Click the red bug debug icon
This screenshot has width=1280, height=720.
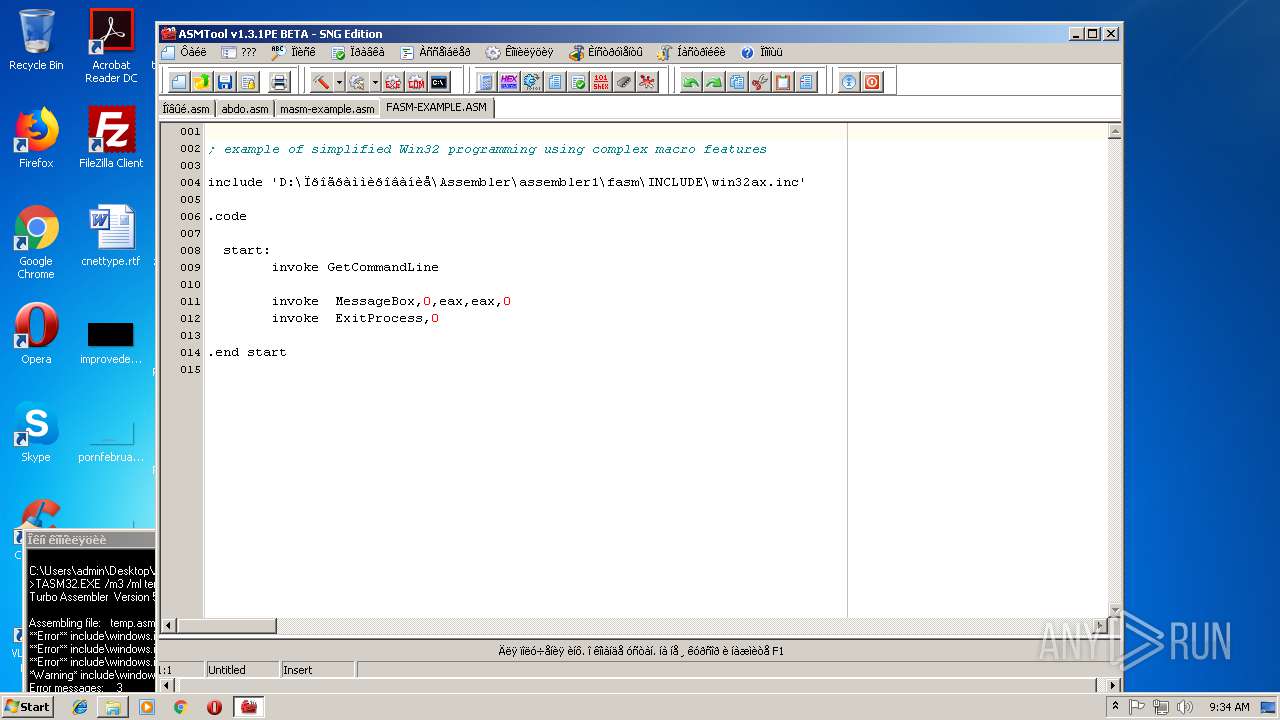coord(648,82)
